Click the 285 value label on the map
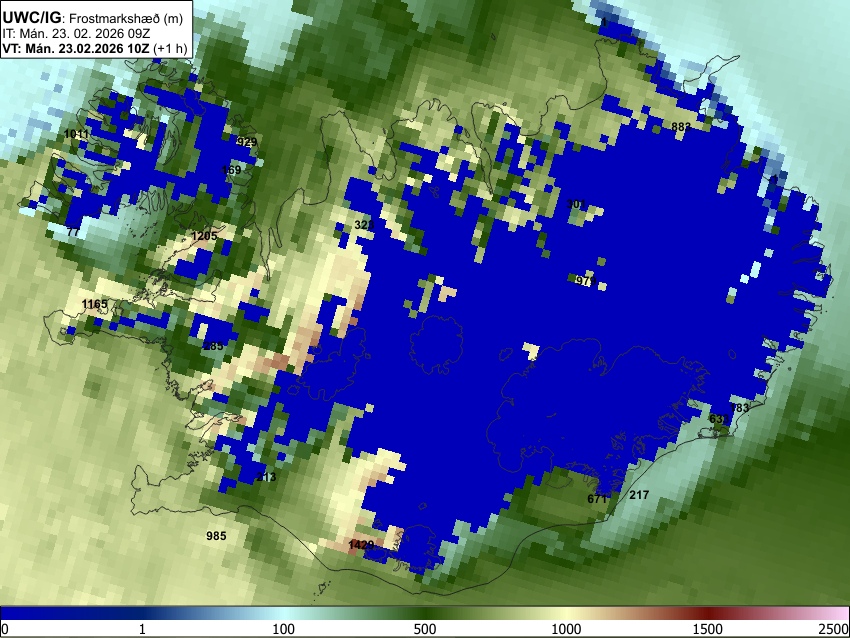 pyautogui.click(x=214, y=346)
